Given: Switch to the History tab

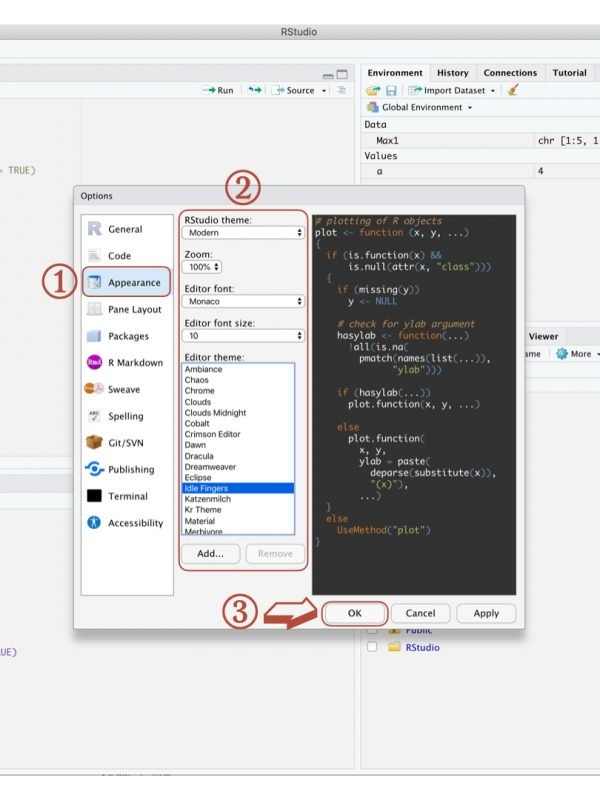Looking at the screenshot, I should [x=452, y=73].
